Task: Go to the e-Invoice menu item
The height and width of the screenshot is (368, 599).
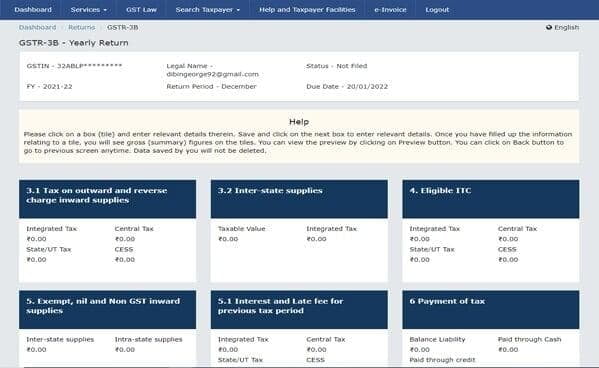Action: 390,10
